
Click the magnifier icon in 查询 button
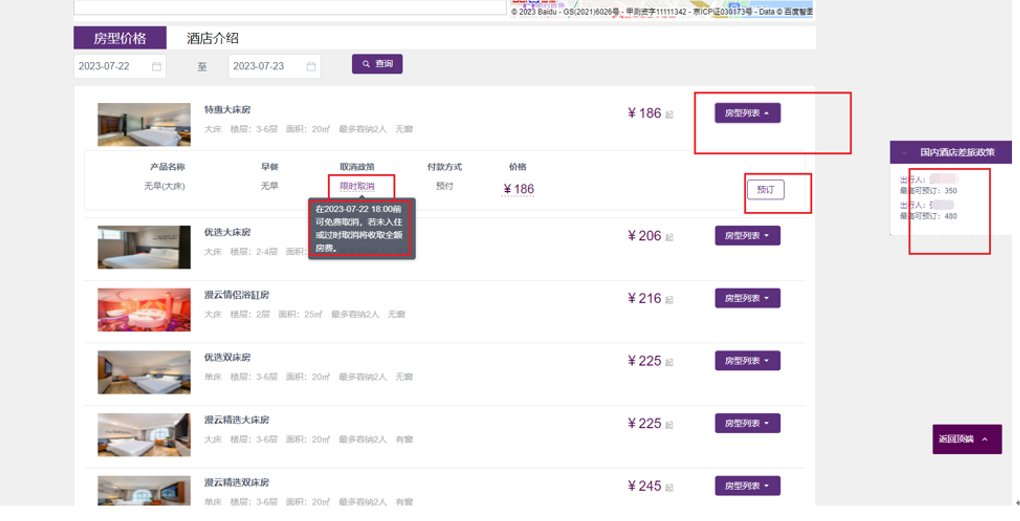click(367, 64)
